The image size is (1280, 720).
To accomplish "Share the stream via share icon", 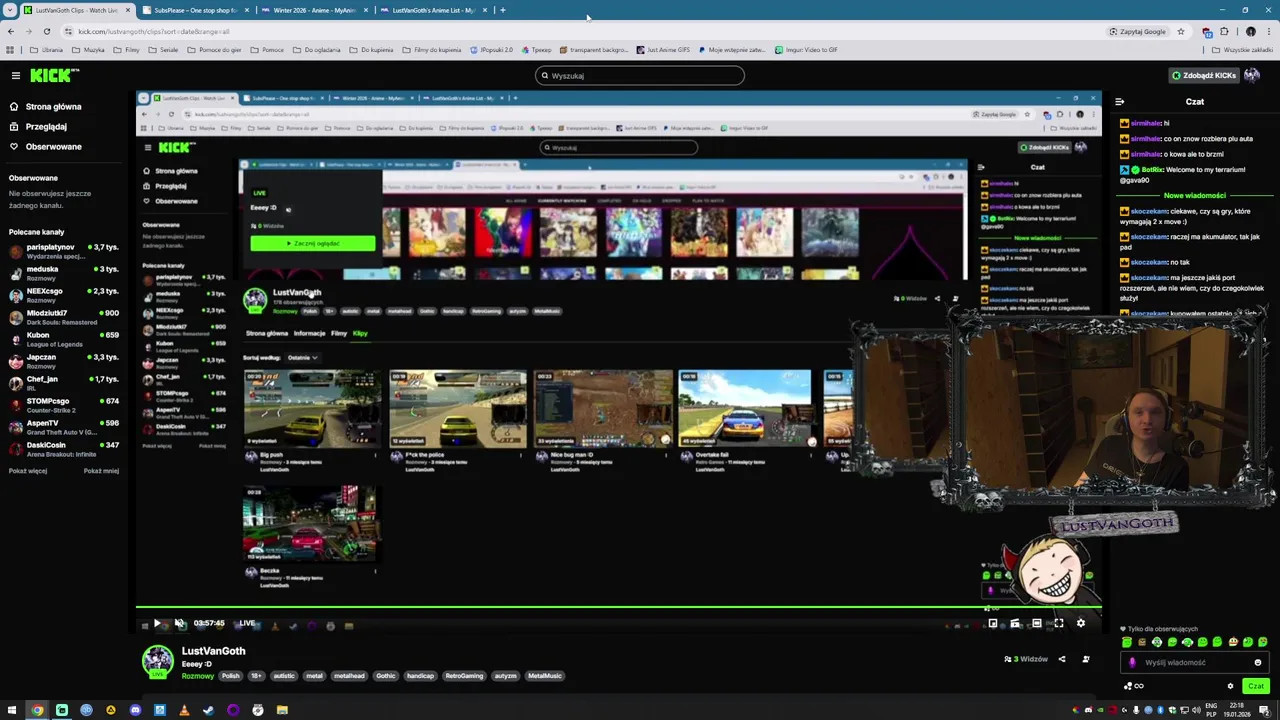I will (x=1062, y=659).
